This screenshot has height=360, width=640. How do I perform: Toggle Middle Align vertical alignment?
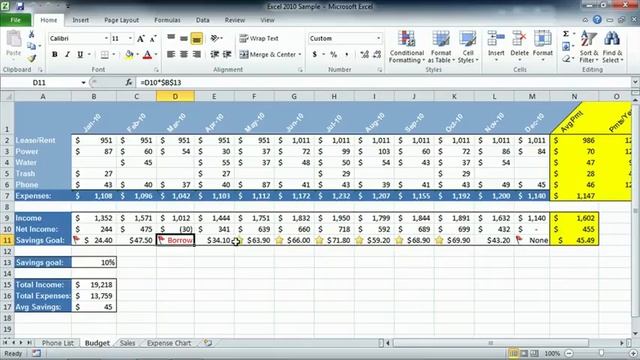click(x=184, y=38)
